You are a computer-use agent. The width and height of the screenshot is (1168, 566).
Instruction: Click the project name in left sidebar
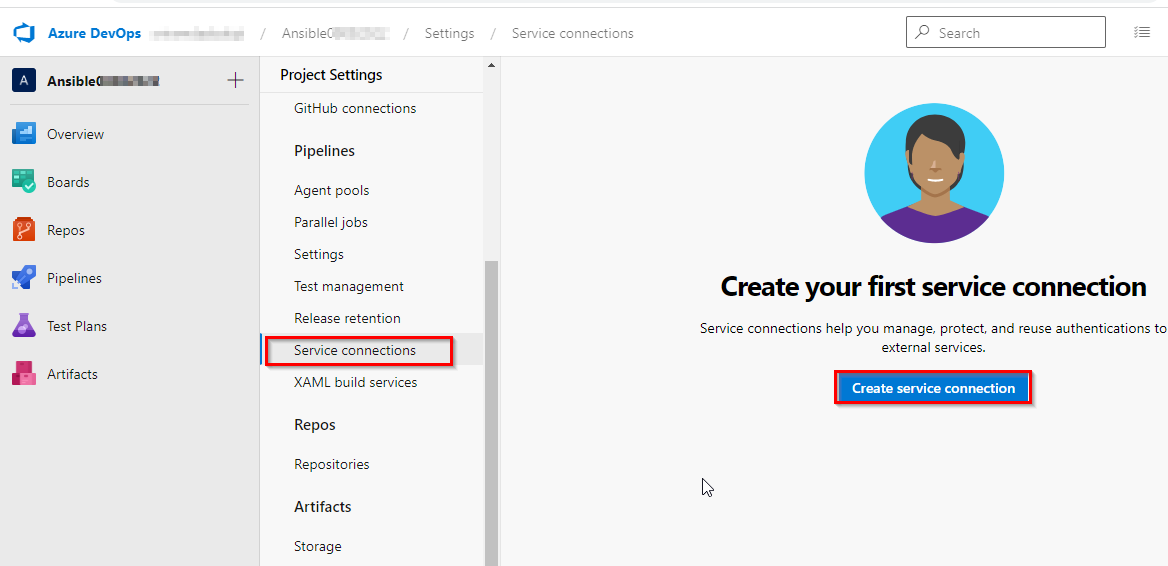103,80
